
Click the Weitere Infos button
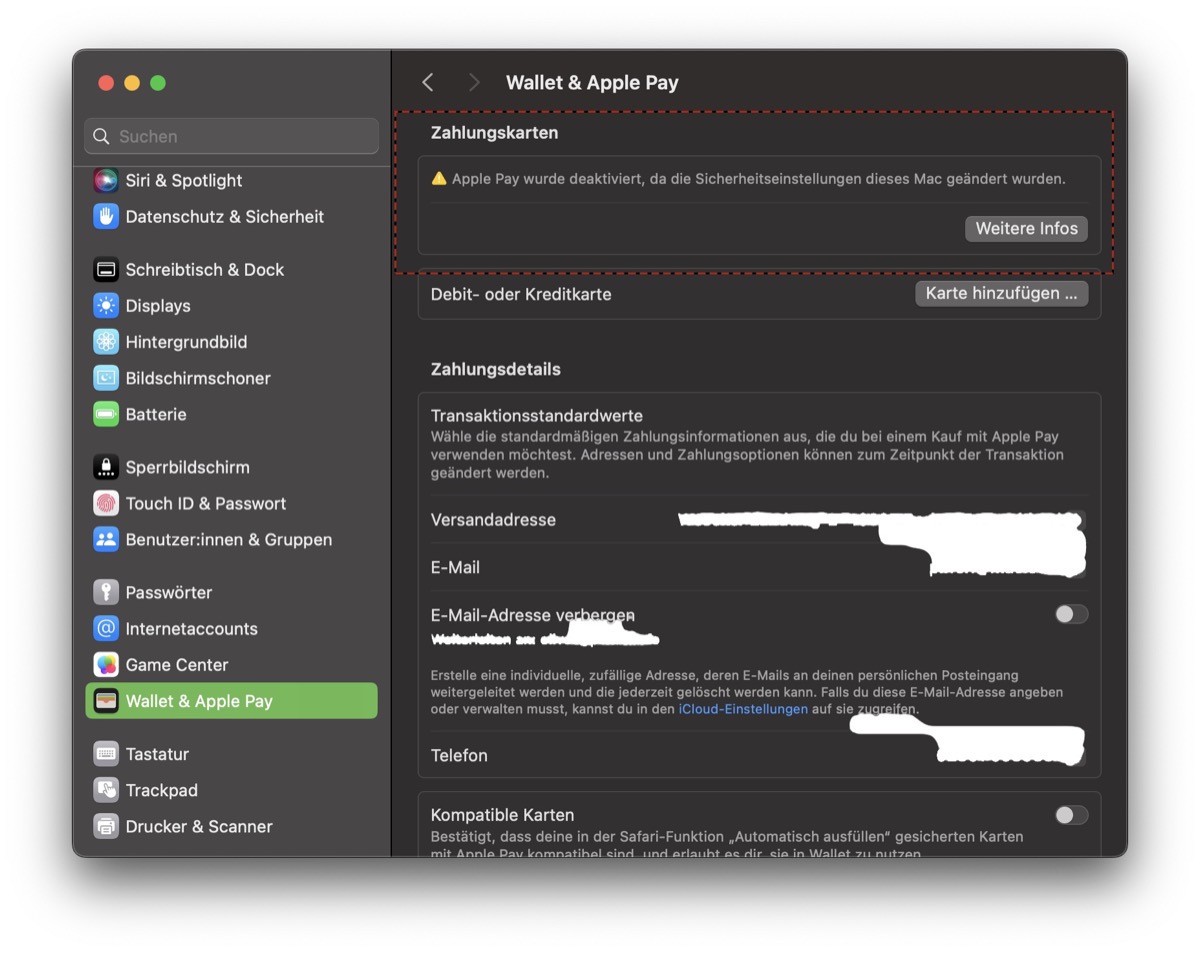click(x=1026, y=229)
